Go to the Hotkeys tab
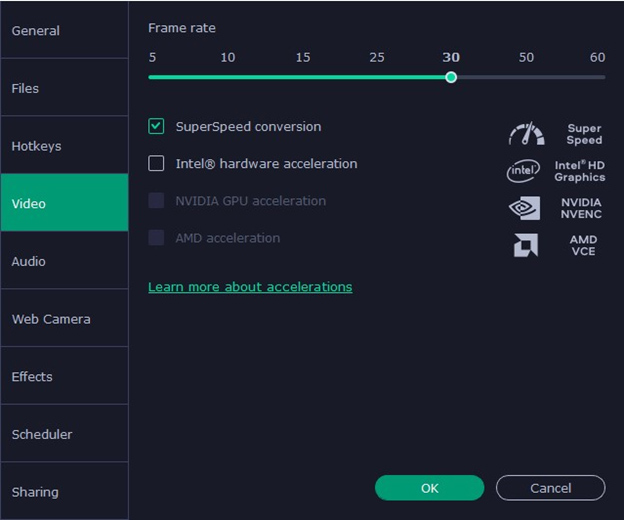The image size is (624, 520). pos(64,146)
